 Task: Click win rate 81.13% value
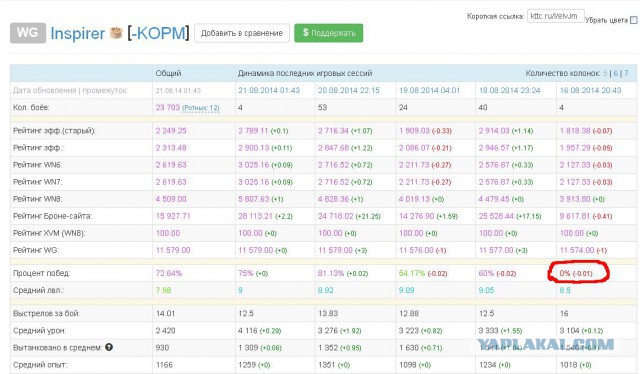(x=331, y=273)
